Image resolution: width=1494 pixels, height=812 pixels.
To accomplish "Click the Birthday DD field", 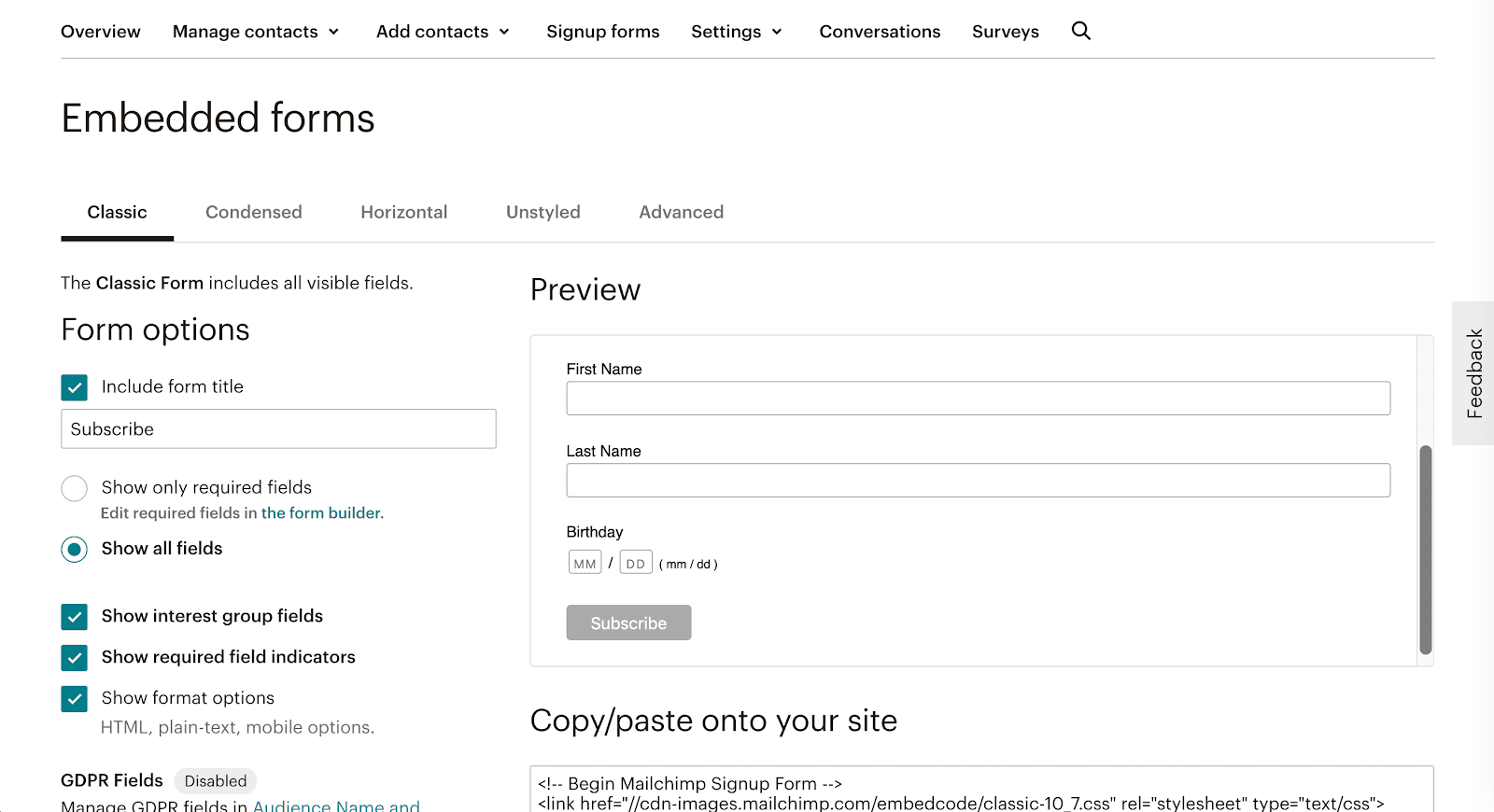I will tap(636, 563).
